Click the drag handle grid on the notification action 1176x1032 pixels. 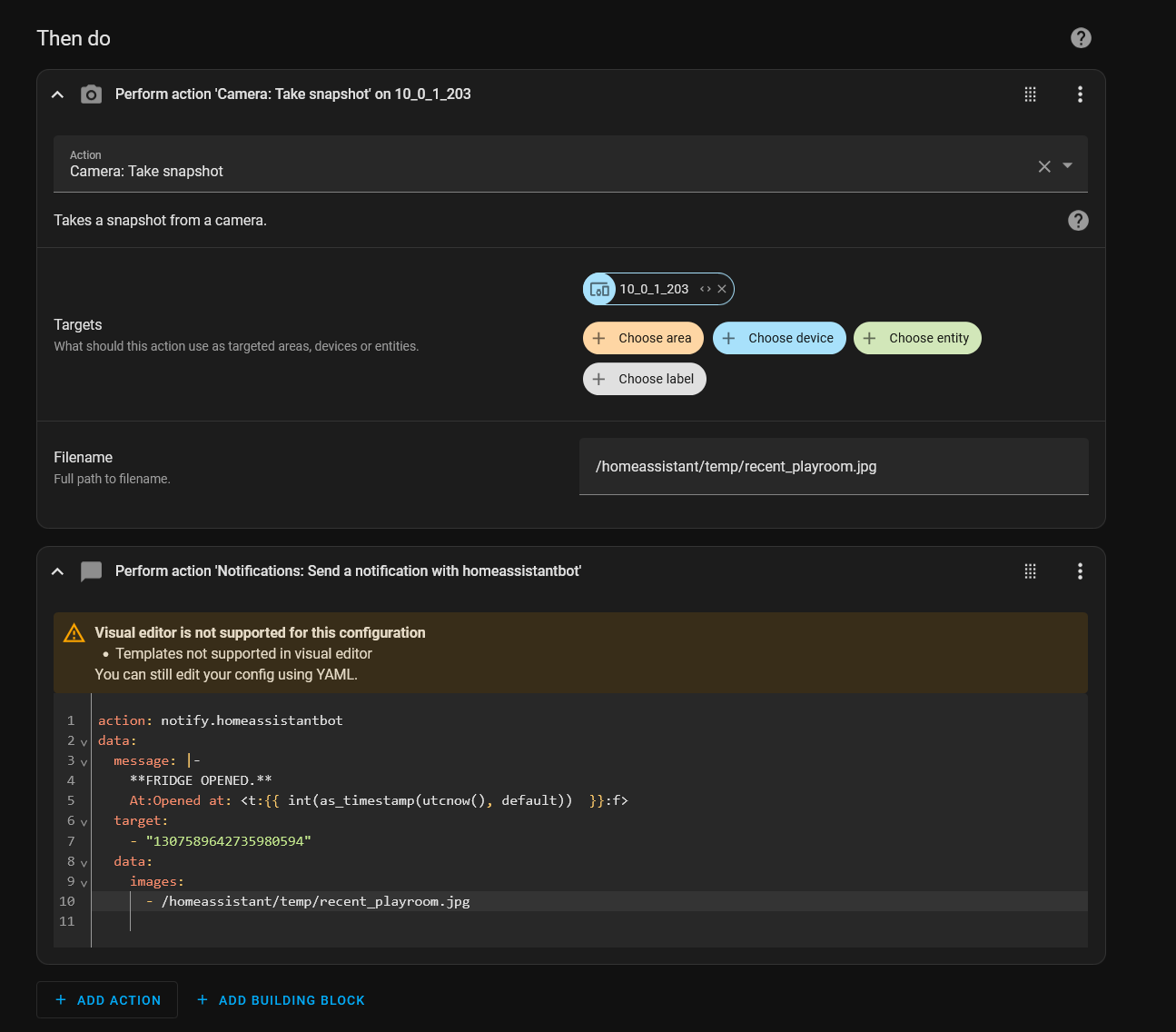click(x=1030, y=571)
